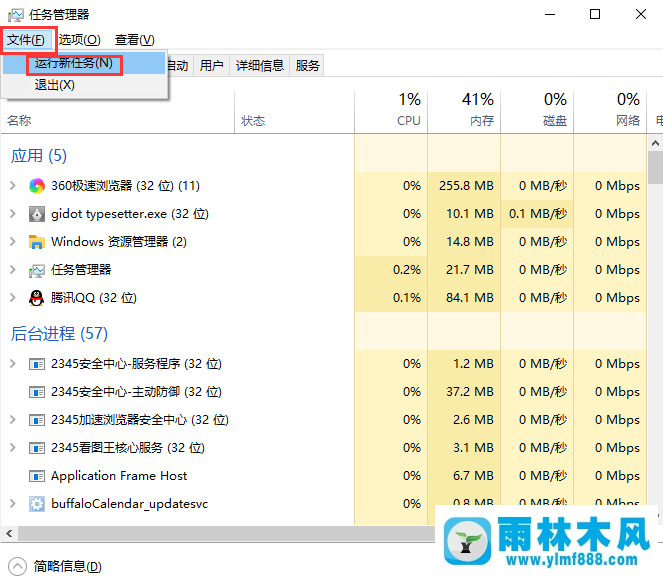Click the 84.1 MB memory value
Screen dimensions: 663x585
click(470, 298)
